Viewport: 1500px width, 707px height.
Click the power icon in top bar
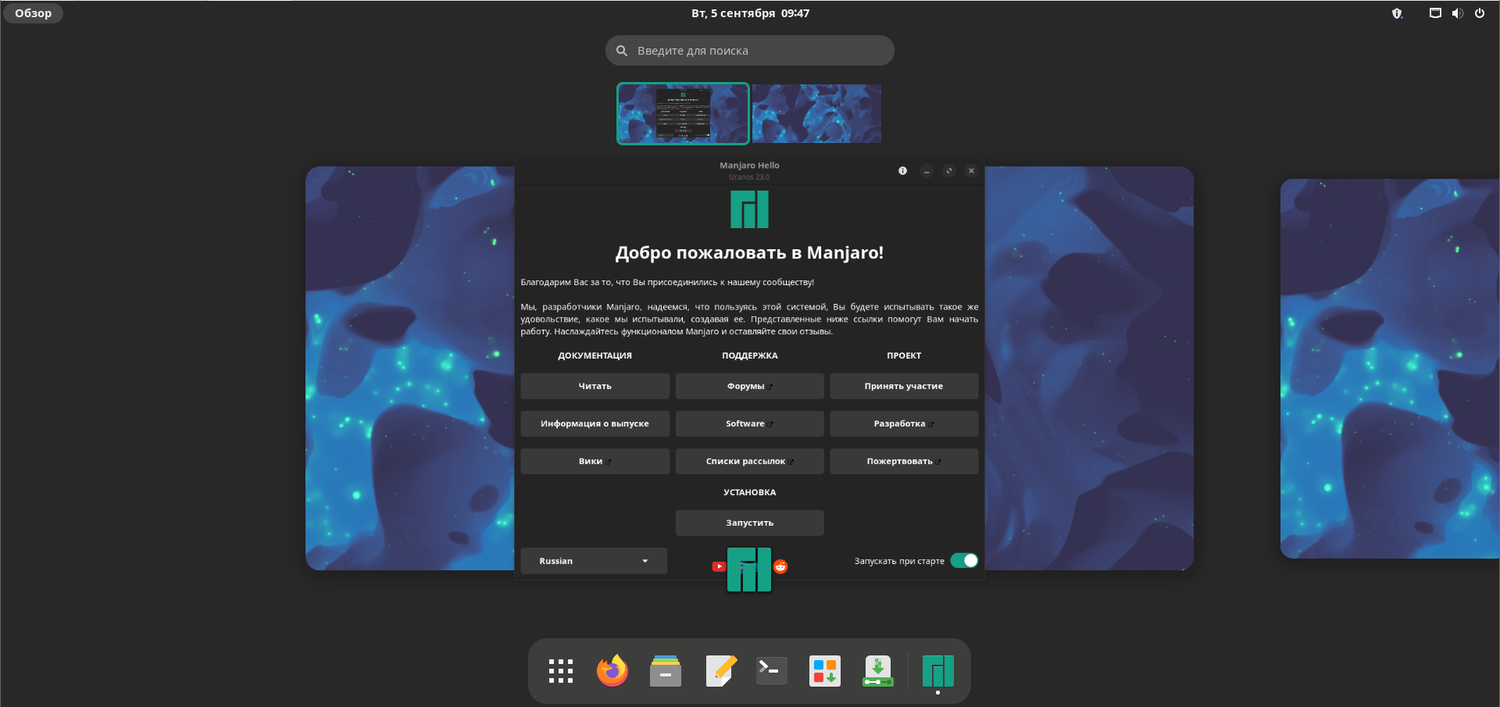[x=1480, y=13]
